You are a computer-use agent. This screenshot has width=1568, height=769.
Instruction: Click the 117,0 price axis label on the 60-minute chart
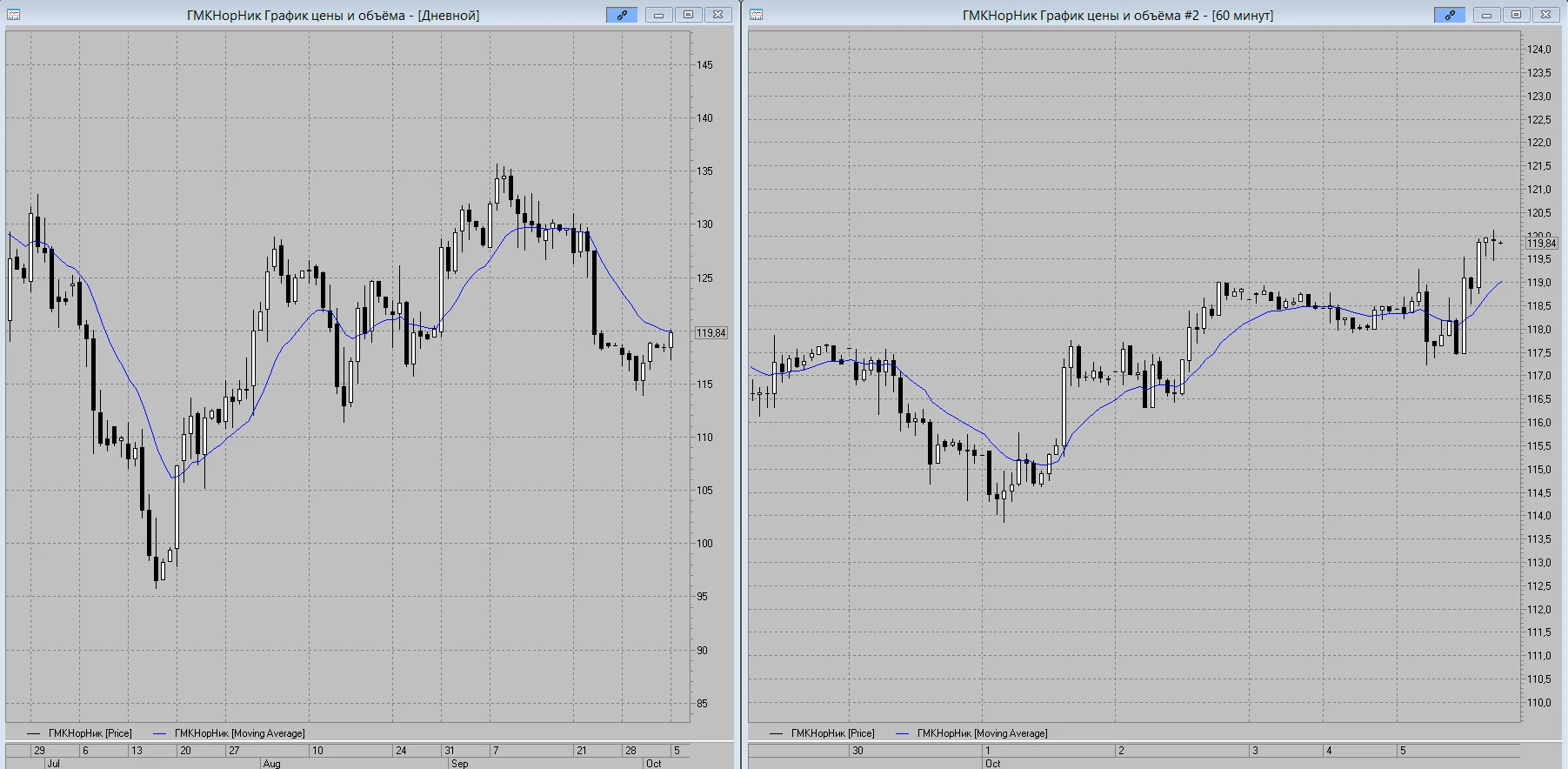(1539, 376)
